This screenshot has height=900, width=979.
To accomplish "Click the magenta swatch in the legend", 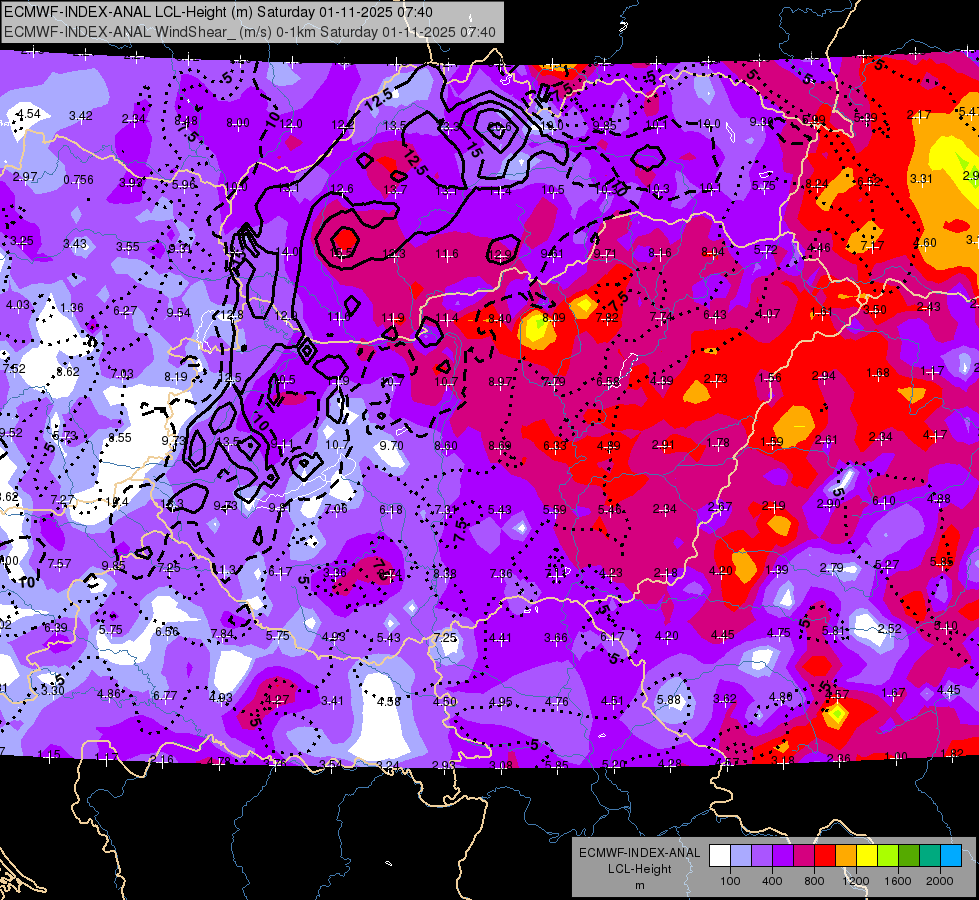I will (x=804, y=856).
